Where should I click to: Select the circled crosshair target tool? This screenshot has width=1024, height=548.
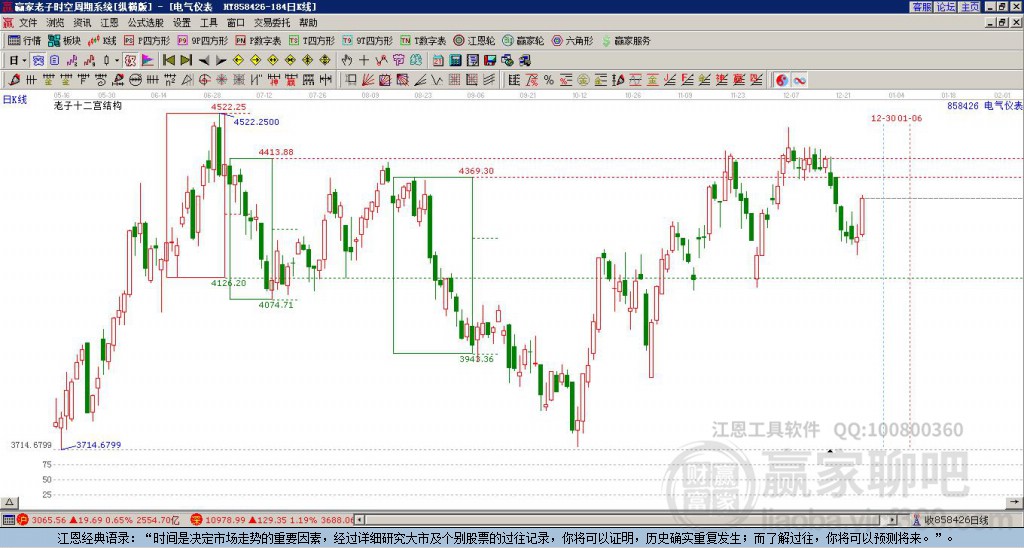[x=204, y=80]
